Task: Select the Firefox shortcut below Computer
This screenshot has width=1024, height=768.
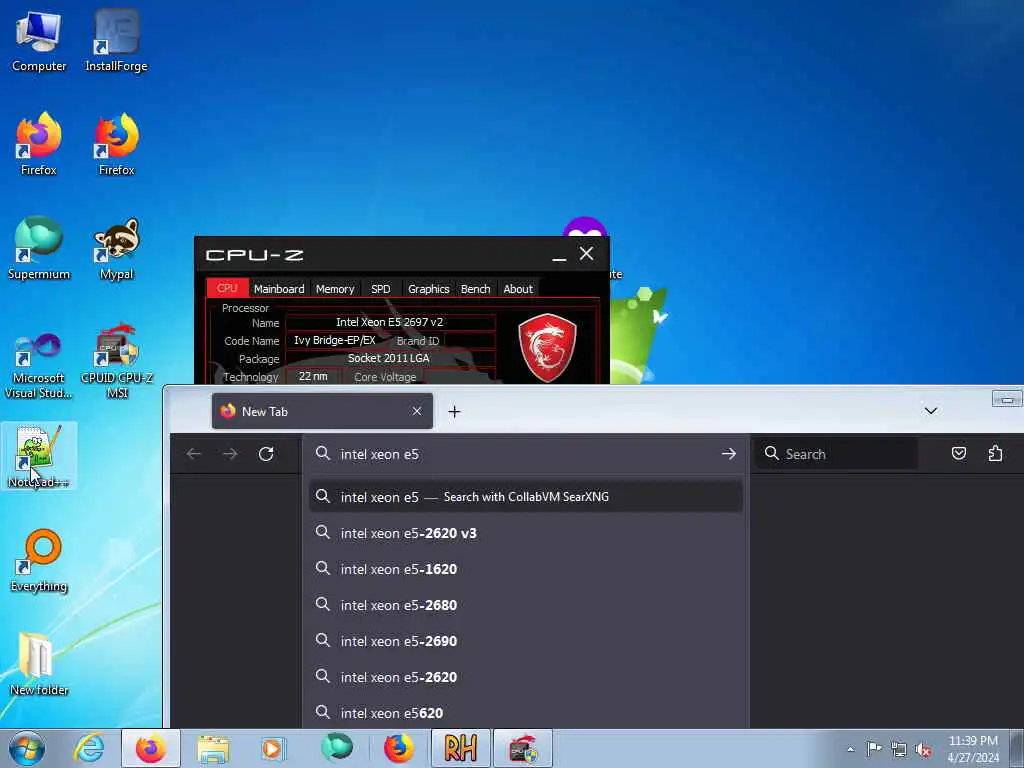Action: click(39, 145)
